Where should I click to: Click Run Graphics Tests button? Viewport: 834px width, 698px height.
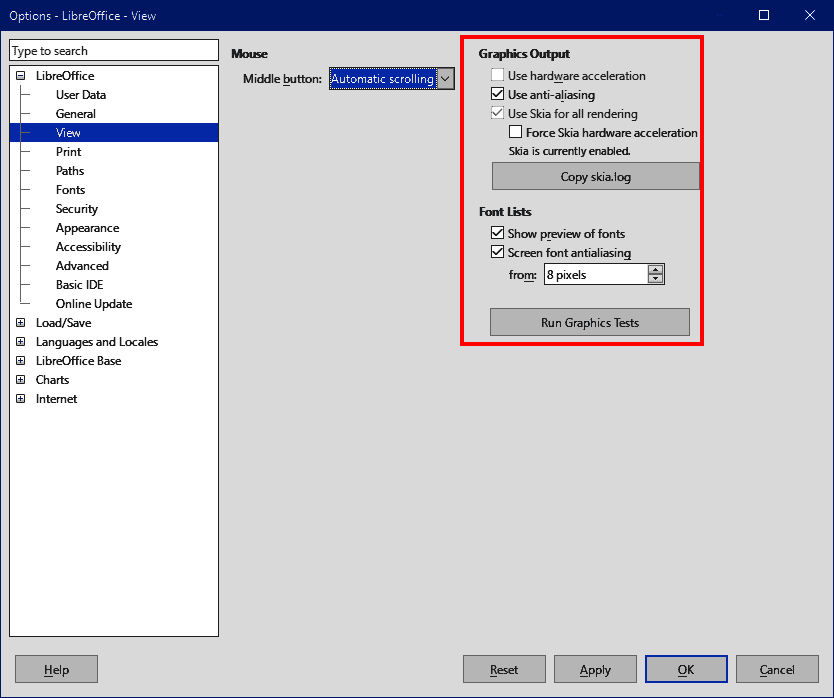pos(590,322)
